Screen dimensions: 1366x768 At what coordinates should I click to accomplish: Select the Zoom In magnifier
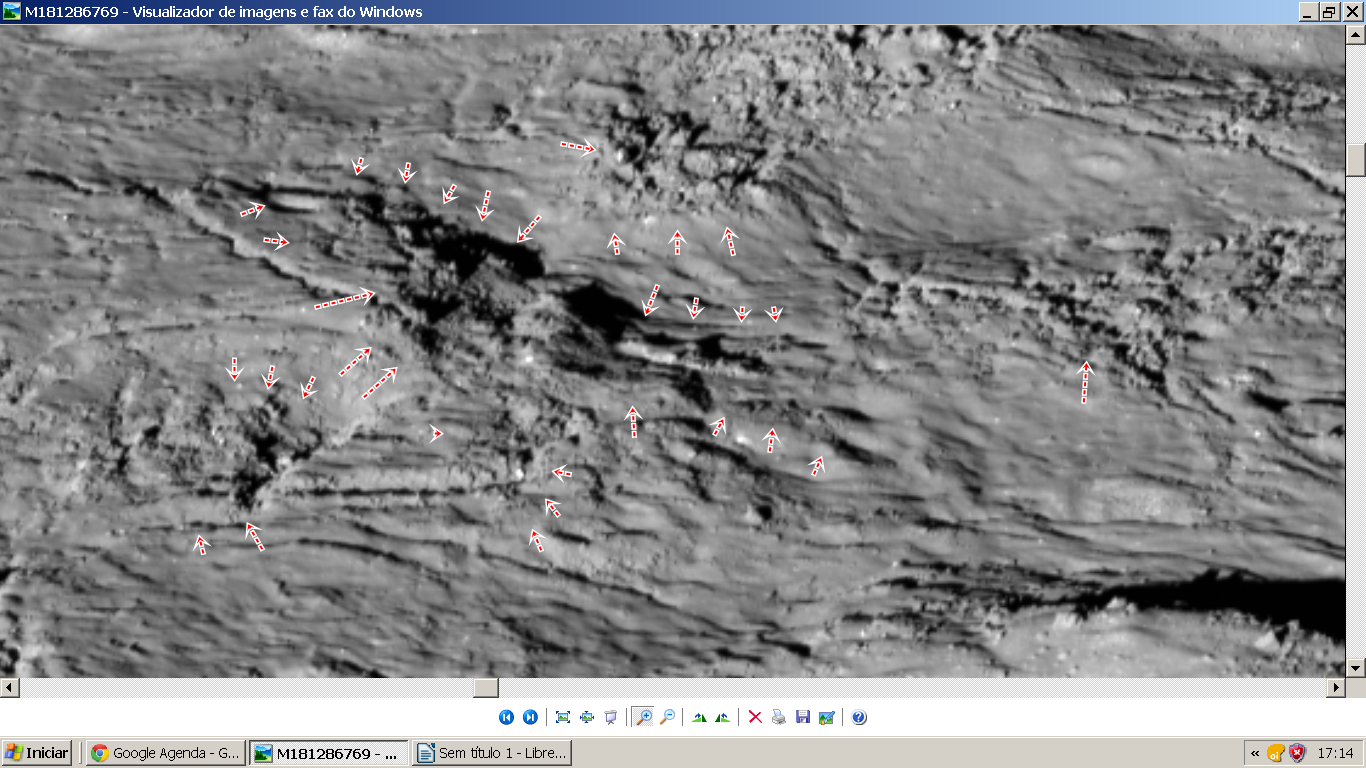click(643, 717)
